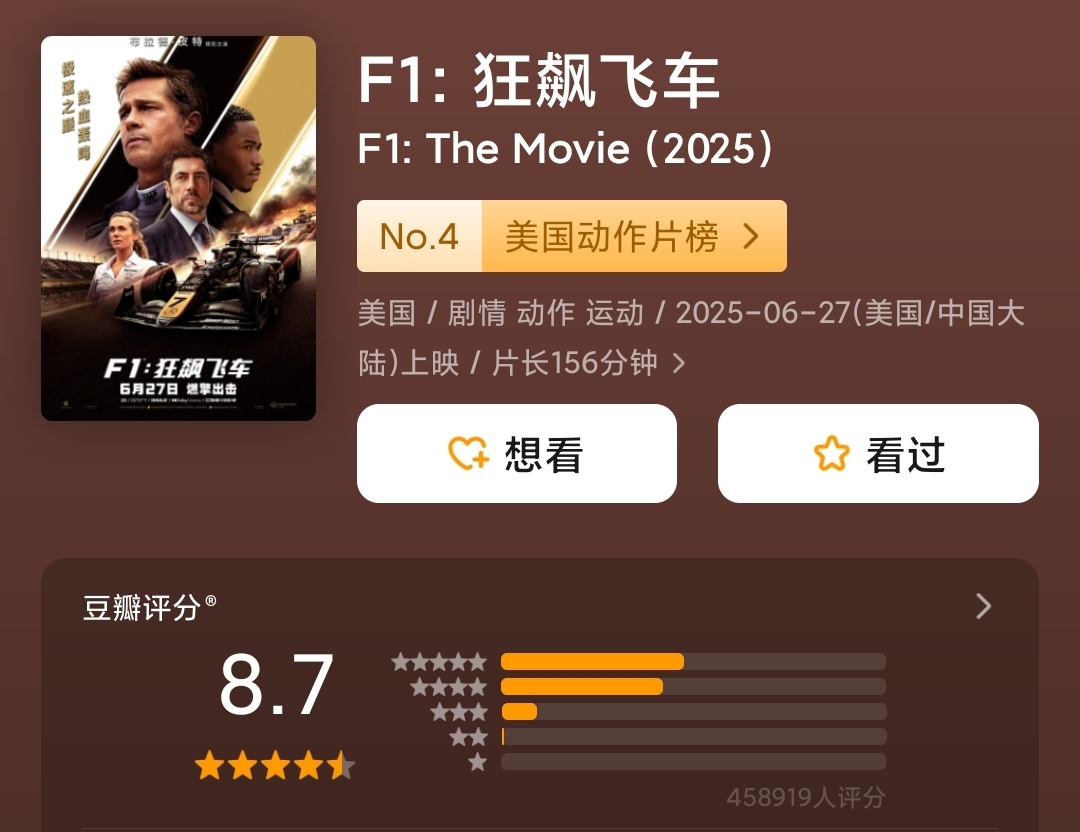1080x832 pixels.
Task: Open the 美国动作片榜 ranking list
Action: click(611, 237)
